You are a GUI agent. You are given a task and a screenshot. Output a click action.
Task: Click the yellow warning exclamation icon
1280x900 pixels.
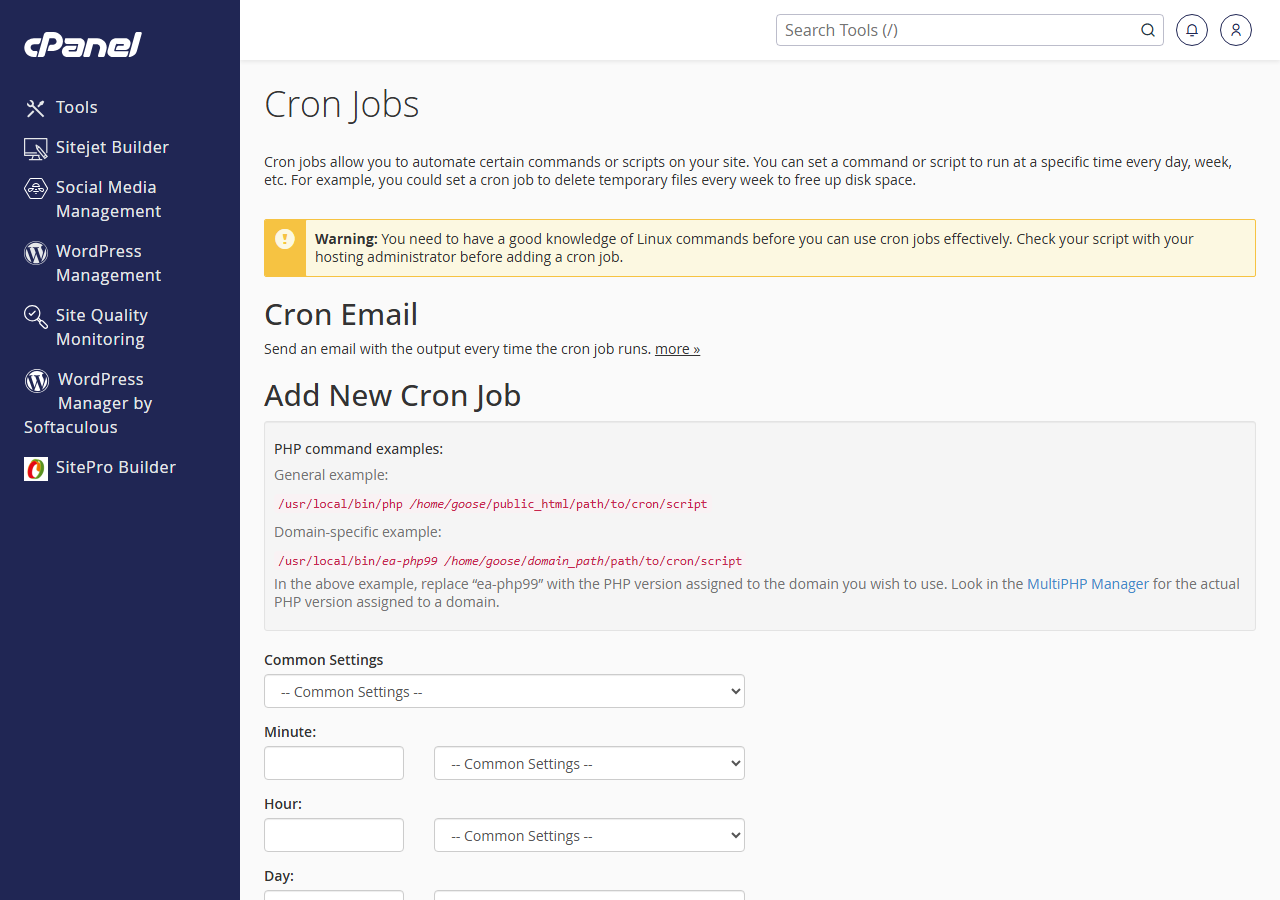click(285, 239)
